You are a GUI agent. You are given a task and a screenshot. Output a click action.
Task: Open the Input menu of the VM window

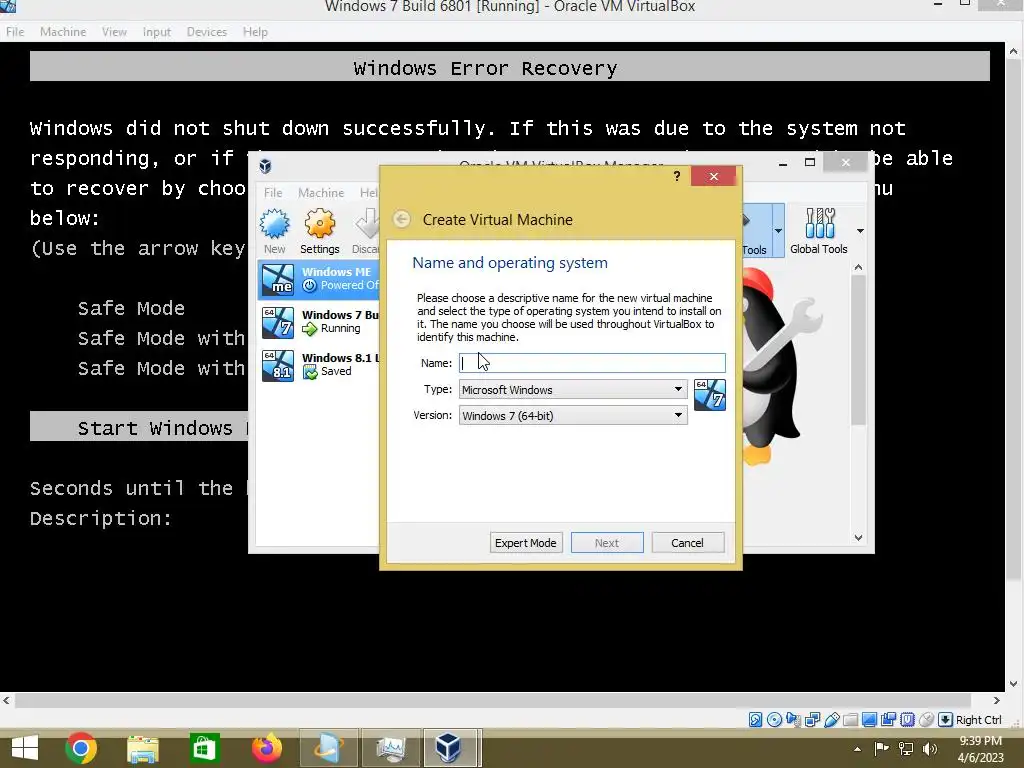point(157,31)
